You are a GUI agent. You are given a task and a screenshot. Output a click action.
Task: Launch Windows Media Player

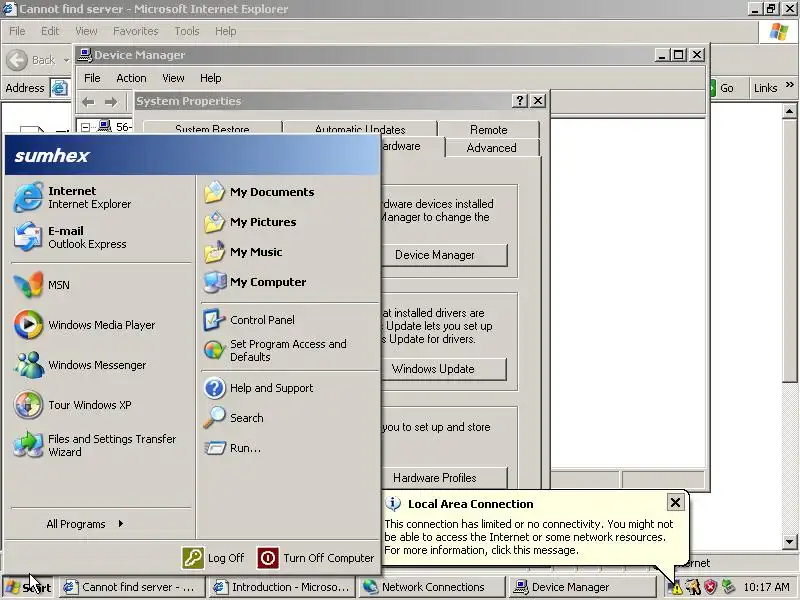tap(101, 324)
